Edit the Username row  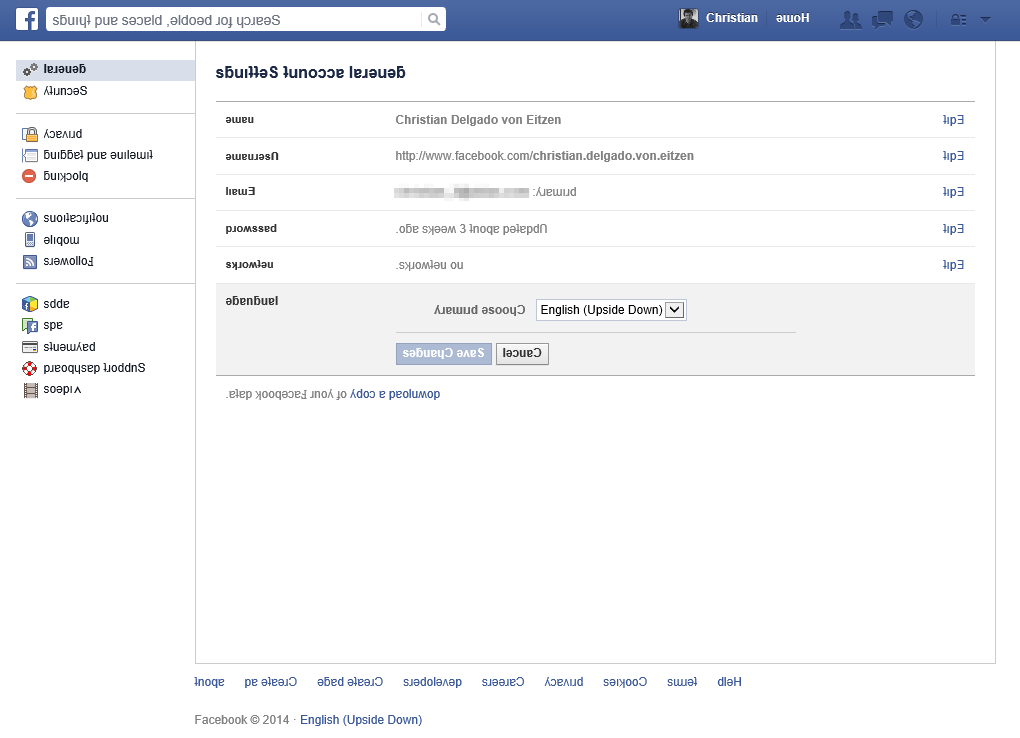pos(953,156)
